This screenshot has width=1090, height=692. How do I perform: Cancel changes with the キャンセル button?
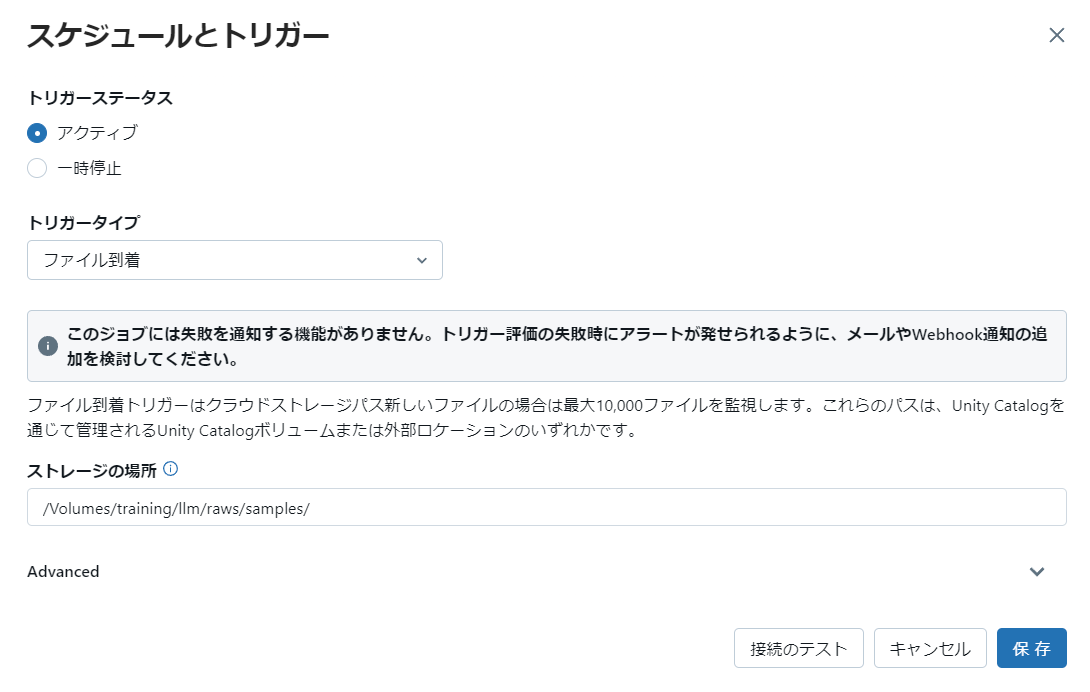929,648
